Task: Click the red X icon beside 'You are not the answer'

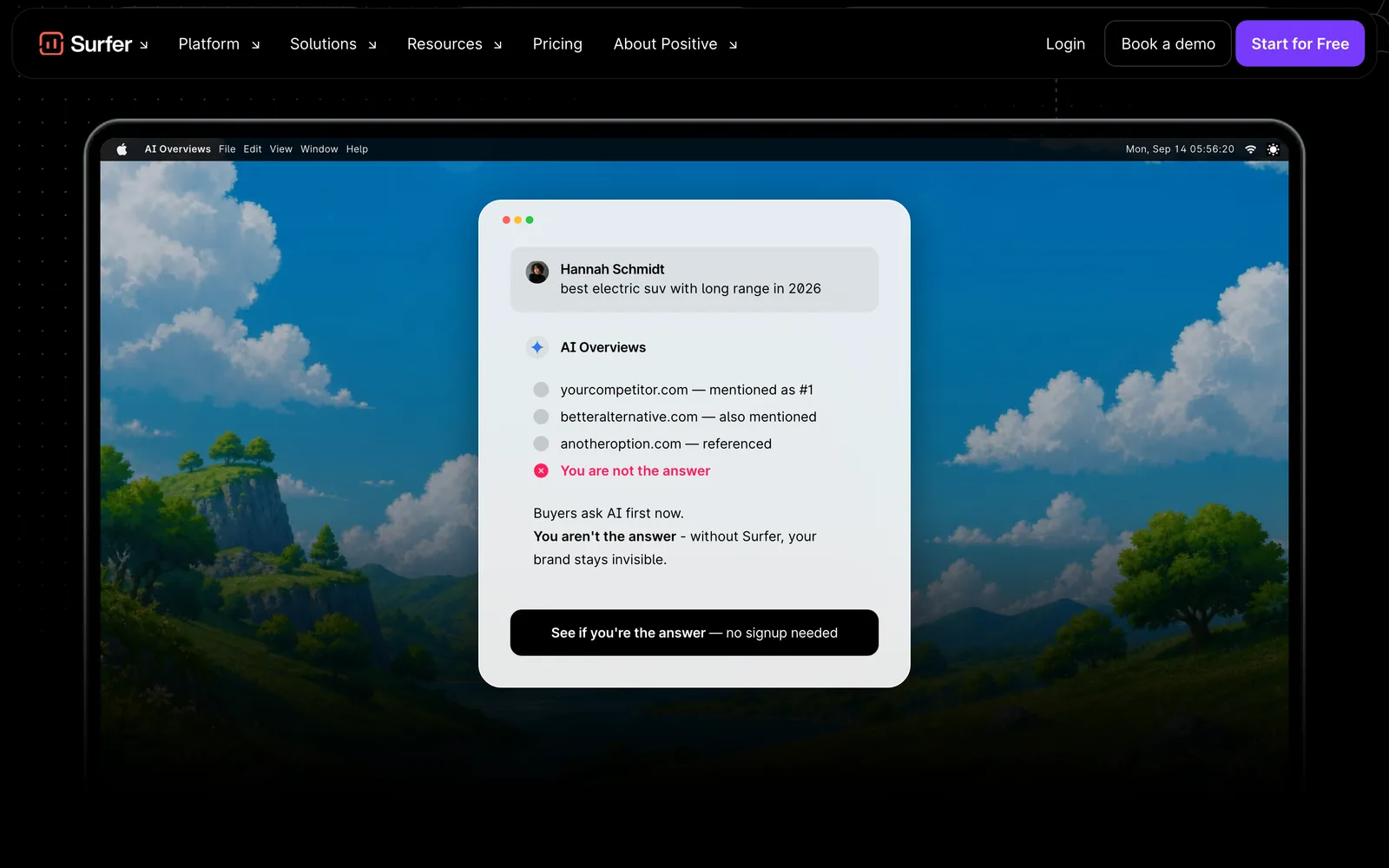Action: (x=541, y=470)
